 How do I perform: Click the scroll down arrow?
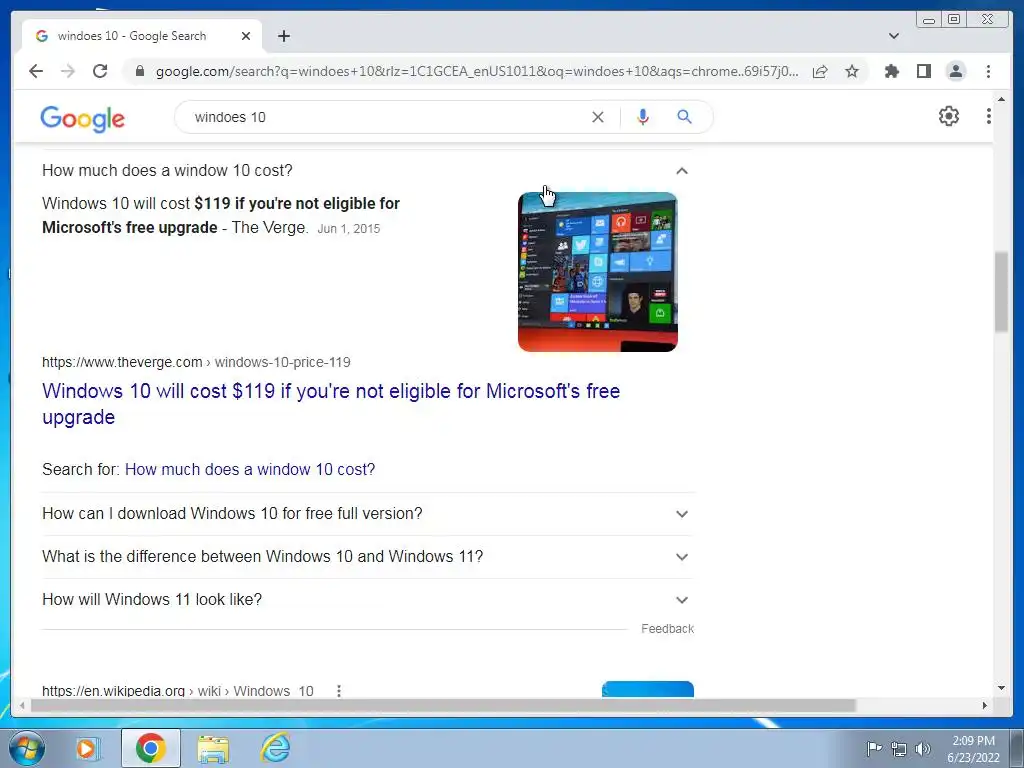(1001, 688)
